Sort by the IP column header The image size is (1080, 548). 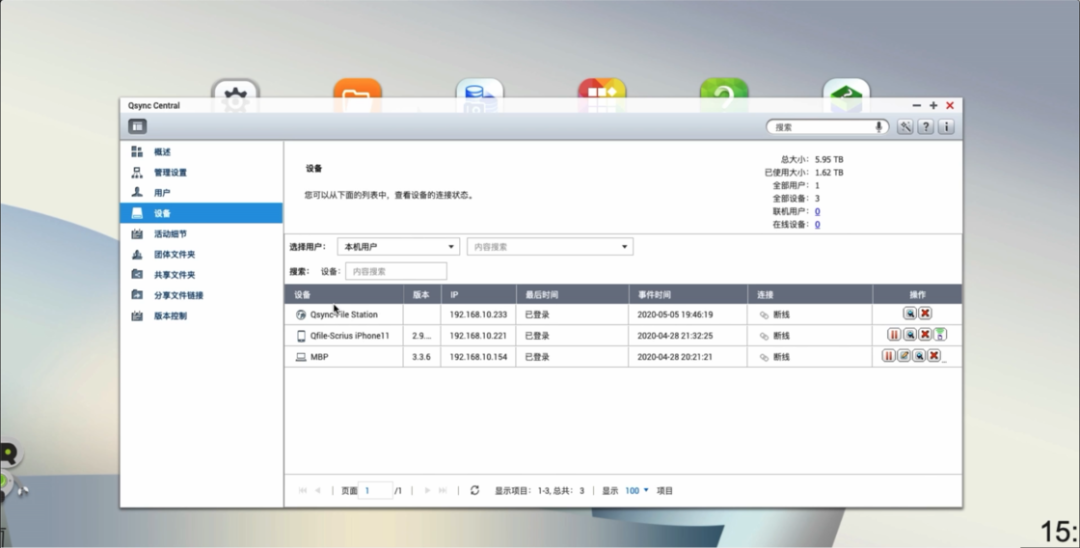[478, 294]
